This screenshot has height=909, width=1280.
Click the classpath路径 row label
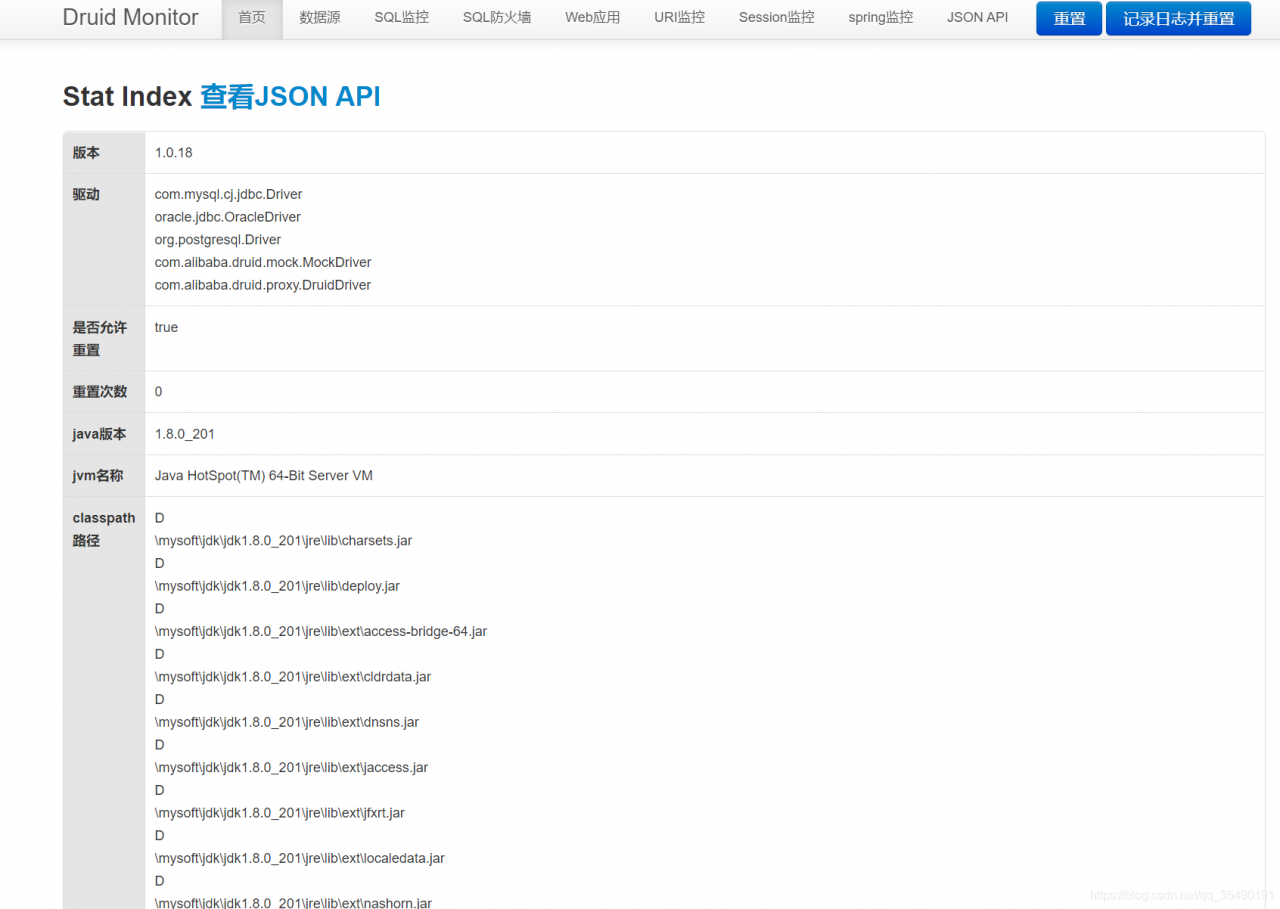click(104, 529)
